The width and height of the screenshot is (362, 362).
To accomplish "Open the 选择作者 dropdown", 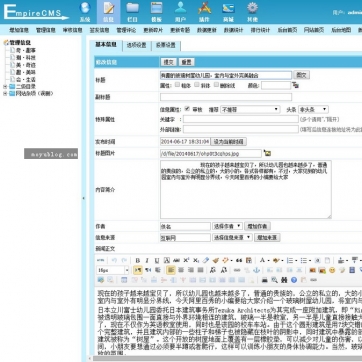I will coord(227,226).
